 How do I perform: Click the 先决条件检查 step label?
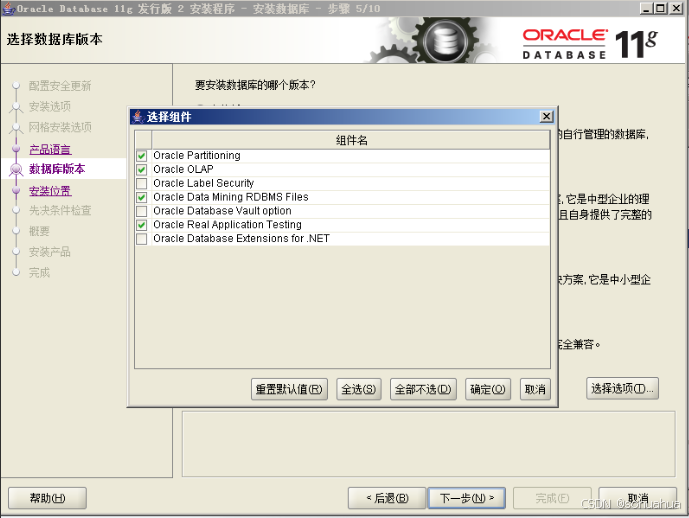pyautogui.click(x=60, y=210)
